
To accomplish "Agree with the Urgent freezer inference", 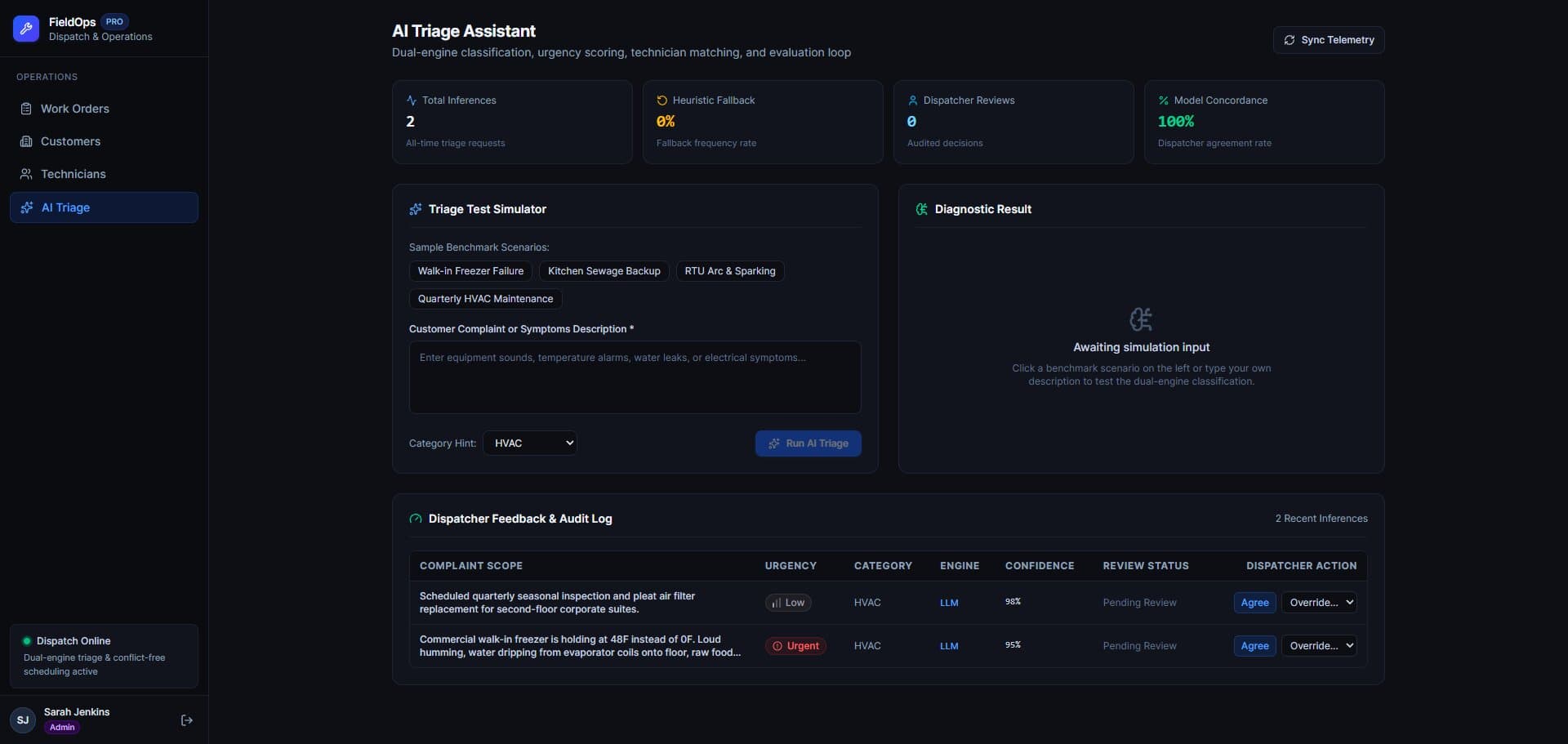I will click(x=1254, y=646).
